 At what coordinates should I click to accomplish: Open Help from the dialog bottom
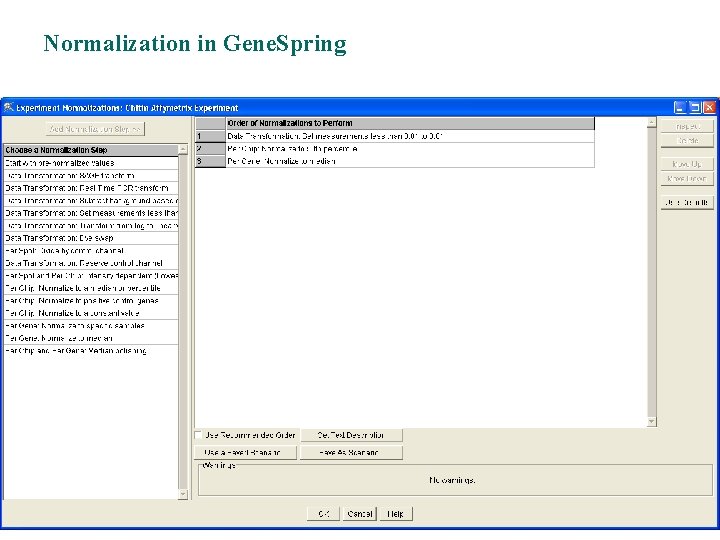click(x=396, y=514)
